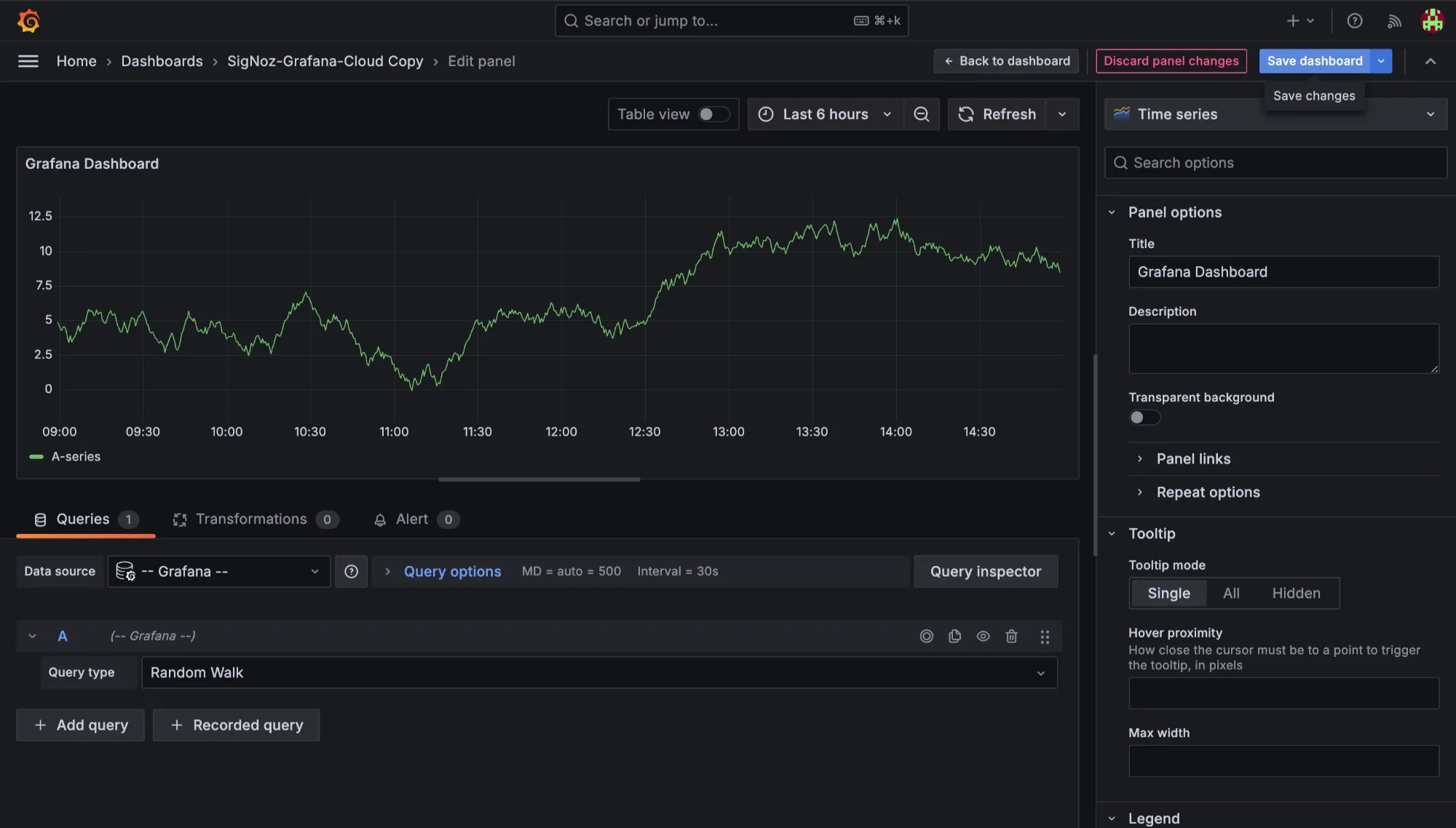Click the Grafana logo
1456x828 pixels.
[x=28, y=20]
